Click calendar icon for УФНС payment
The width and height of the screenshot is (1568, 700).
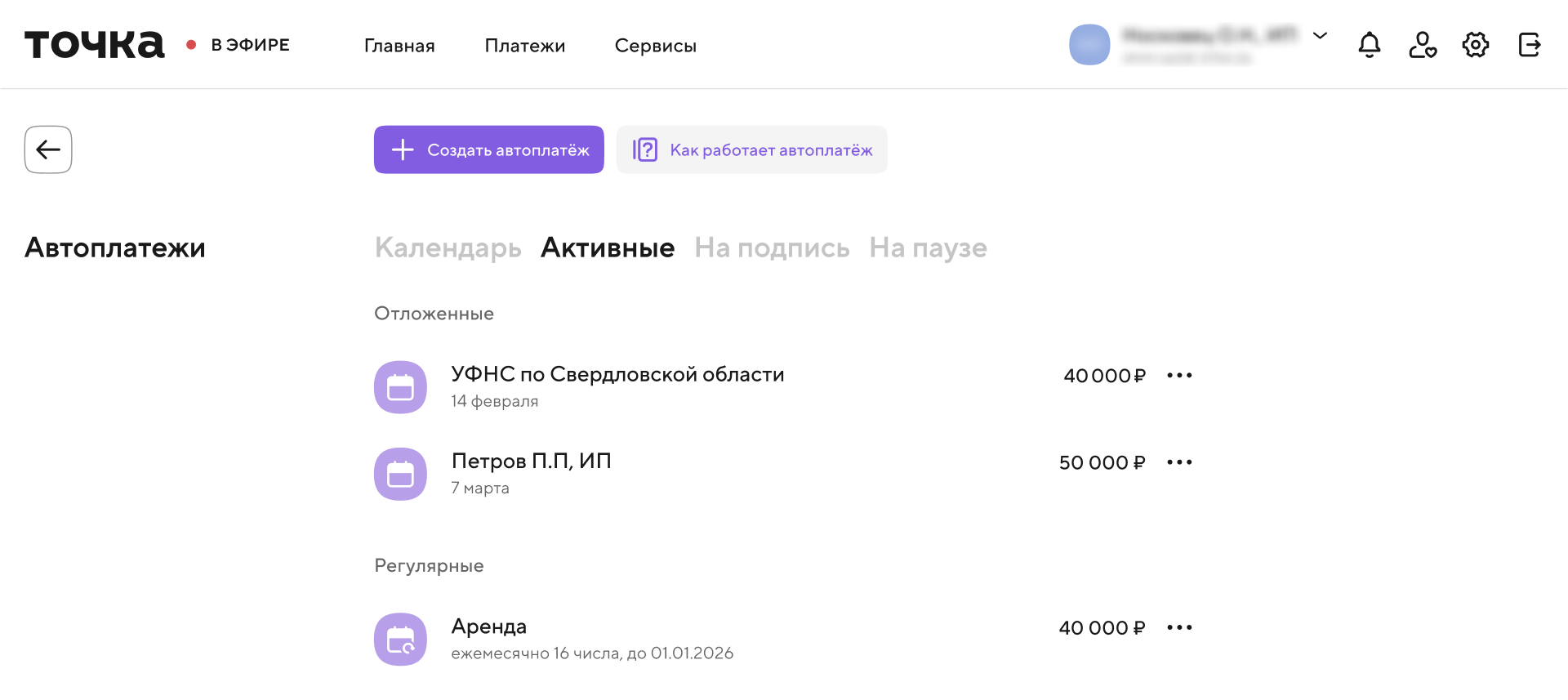[x=400, y=387]
